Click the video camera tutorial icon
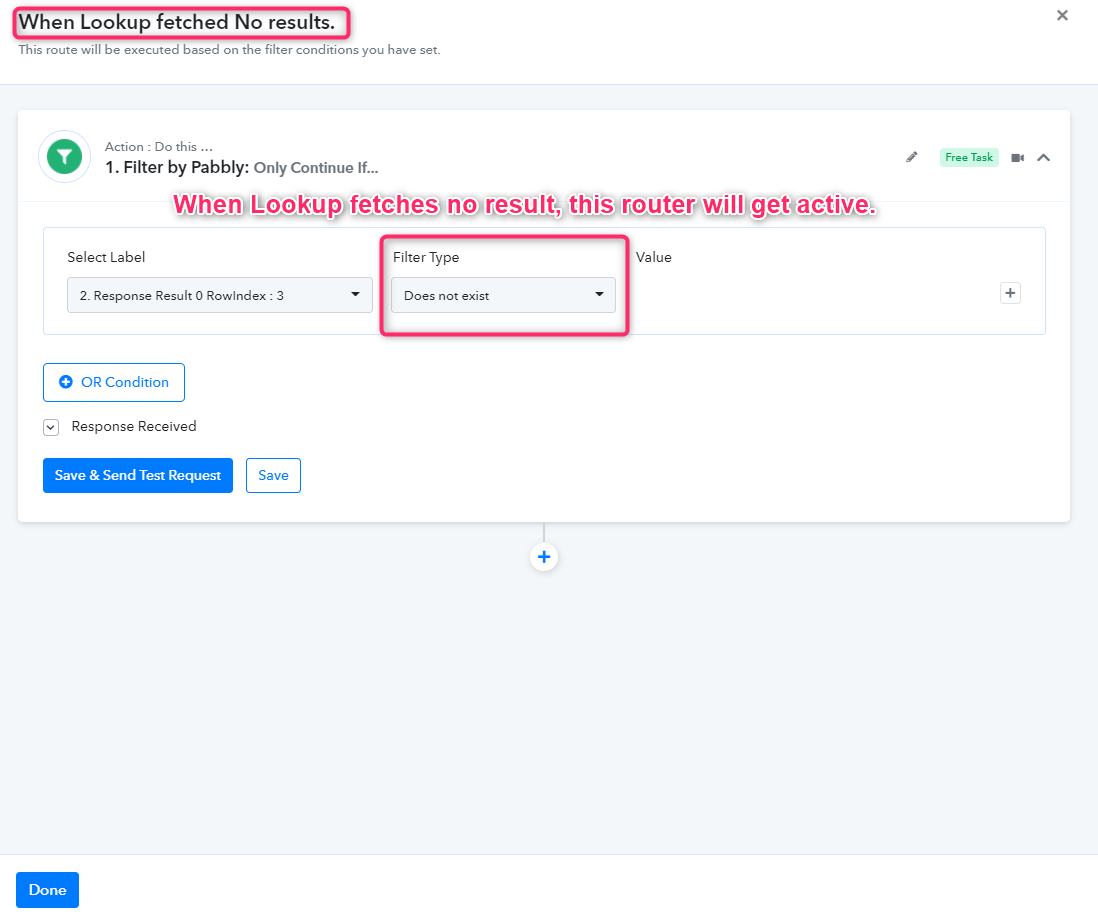Viewport: 1098px width, 917px height. [x=1017, y=158]
